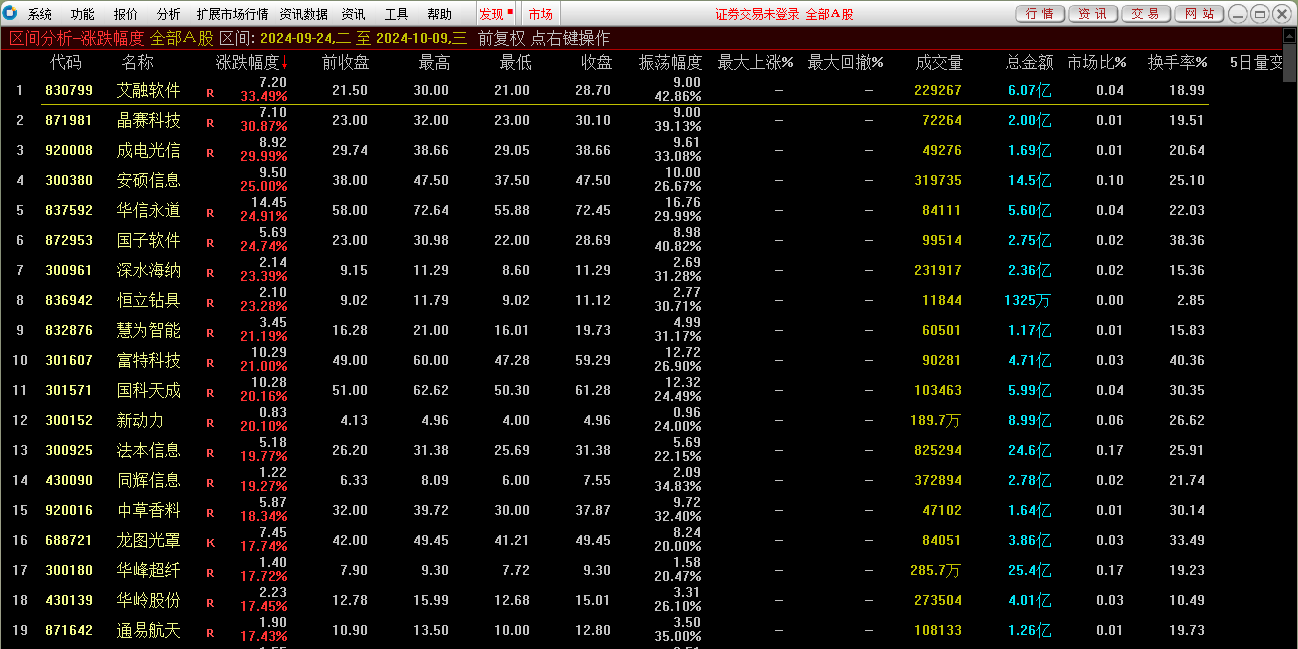Open the 系统 menu
1298x649 pixels.
(40, 13)
